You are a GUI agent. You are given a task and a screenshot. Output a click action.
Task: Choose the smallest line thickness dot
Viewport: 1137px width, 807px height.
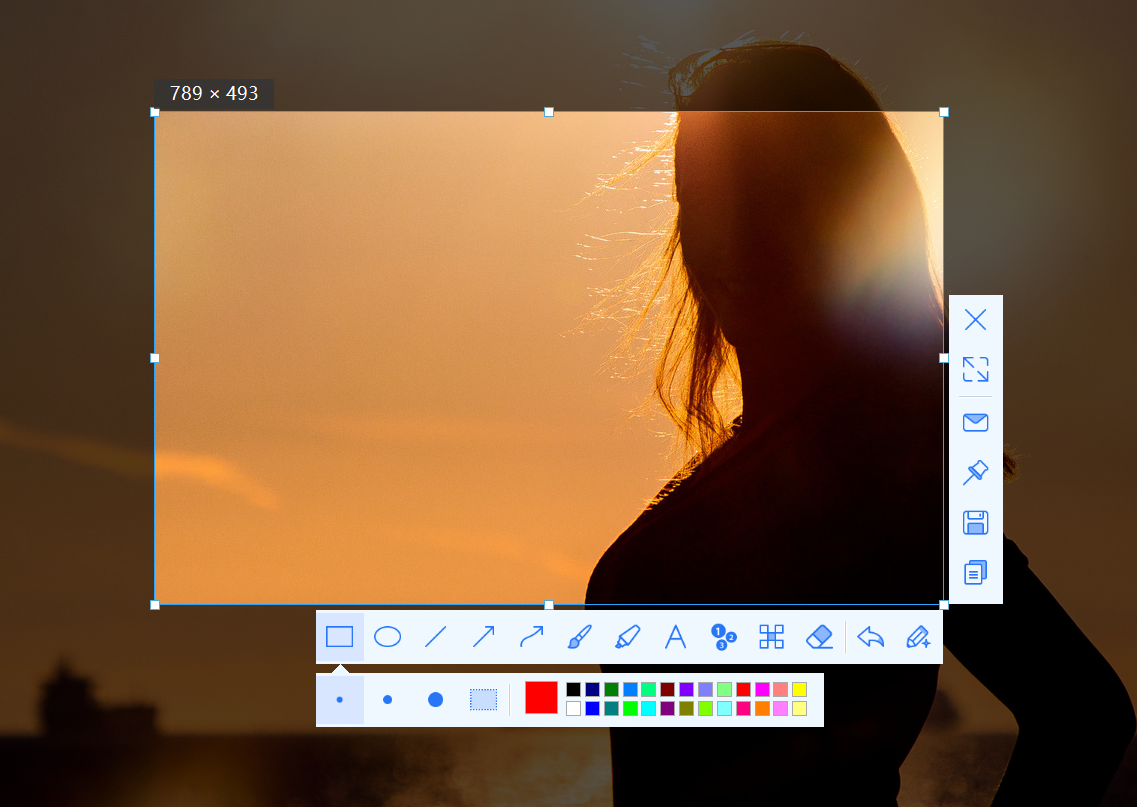coord(340,700)
